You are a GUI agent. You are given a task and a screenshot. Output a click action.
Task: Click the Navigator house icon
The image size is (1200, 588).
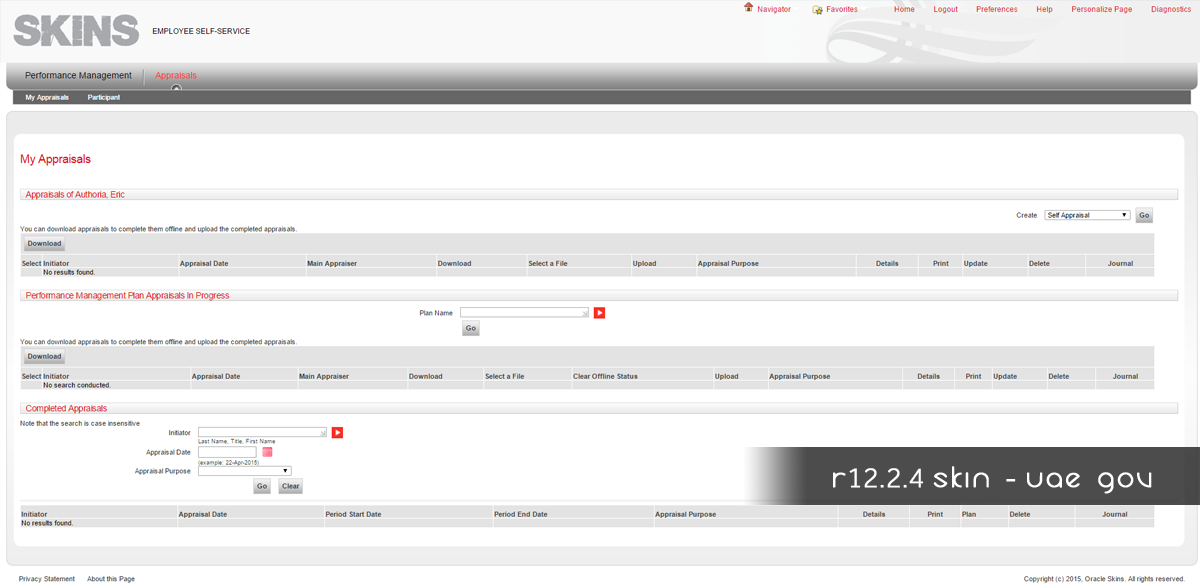point(748,8)
